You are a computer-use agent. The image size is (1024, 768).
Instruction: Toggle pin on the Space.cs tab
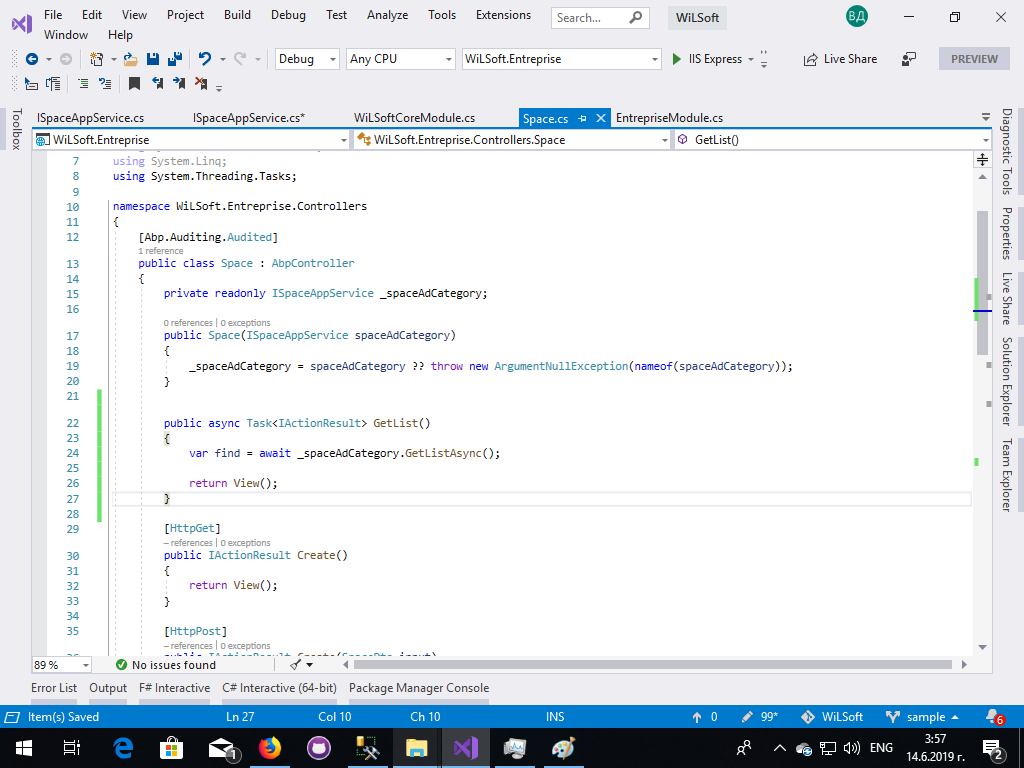pyautogui.click(x=582, y=118)
